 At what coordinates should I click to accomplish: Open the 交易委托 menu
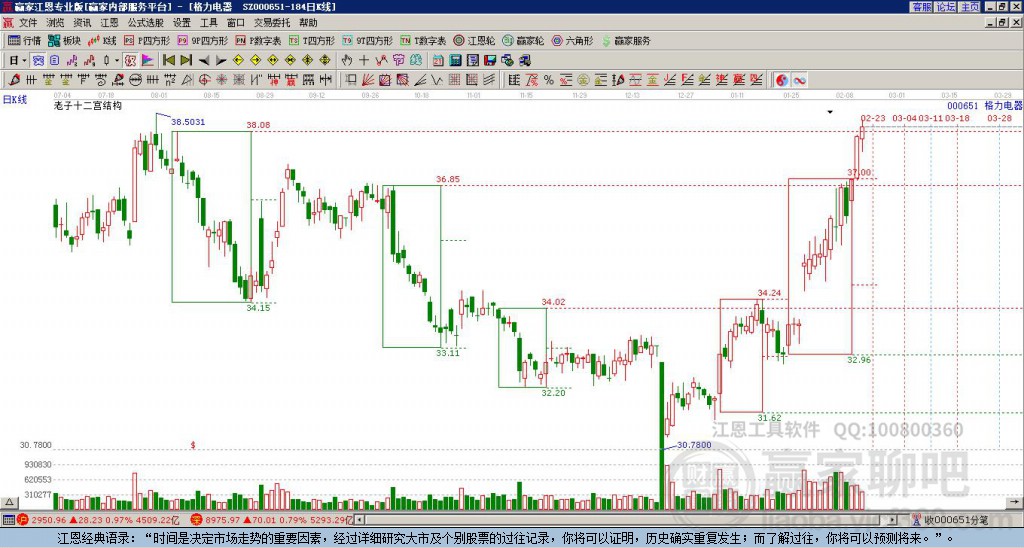point(272,23)
